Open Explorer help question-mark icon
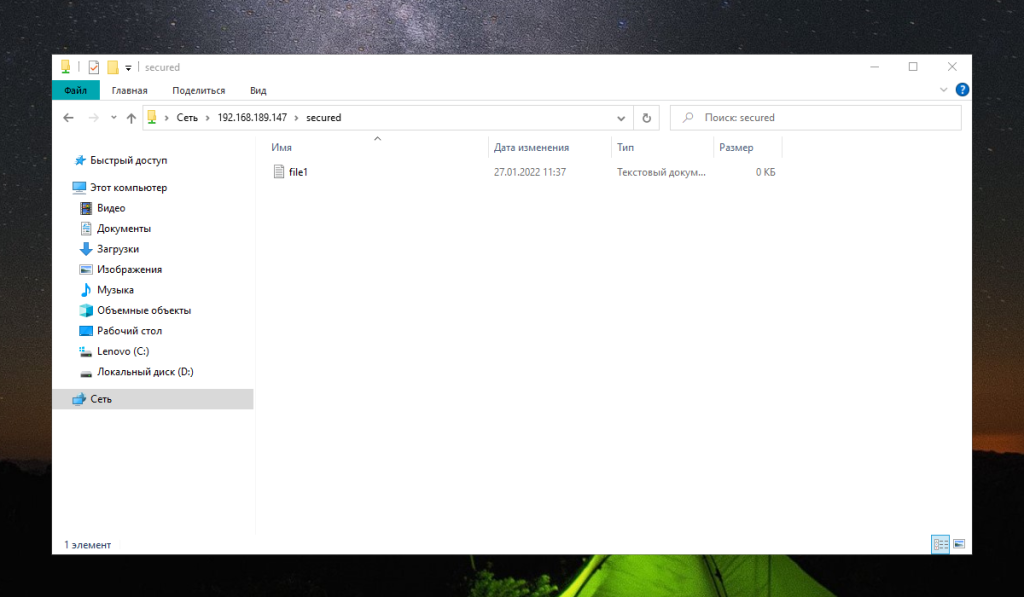Image resolution: width=1024 pixels, height=597 pixels. click(962, 89)
